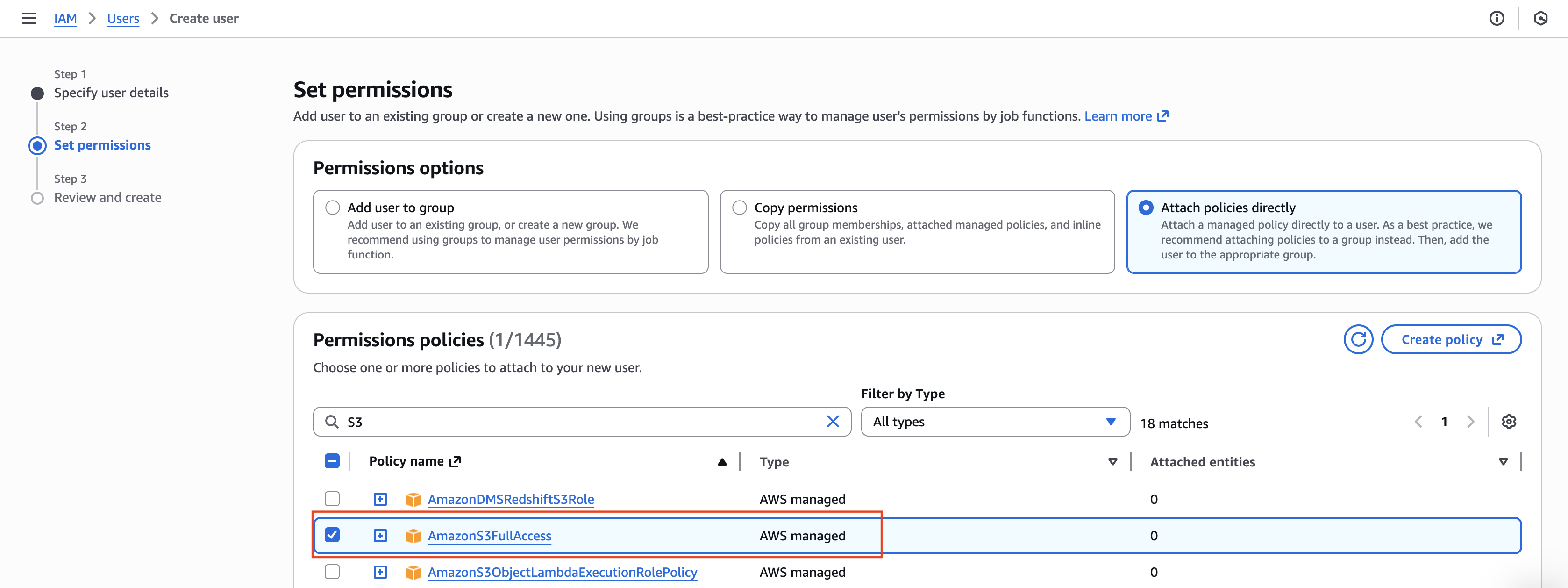Expand AmazonS3ObjectLambdaExecutionRolePolicy details

click(380, 572)
